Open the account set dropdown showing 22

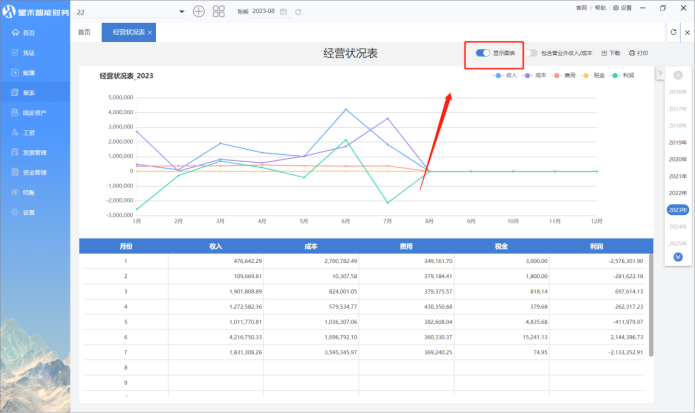click(130, 12)
